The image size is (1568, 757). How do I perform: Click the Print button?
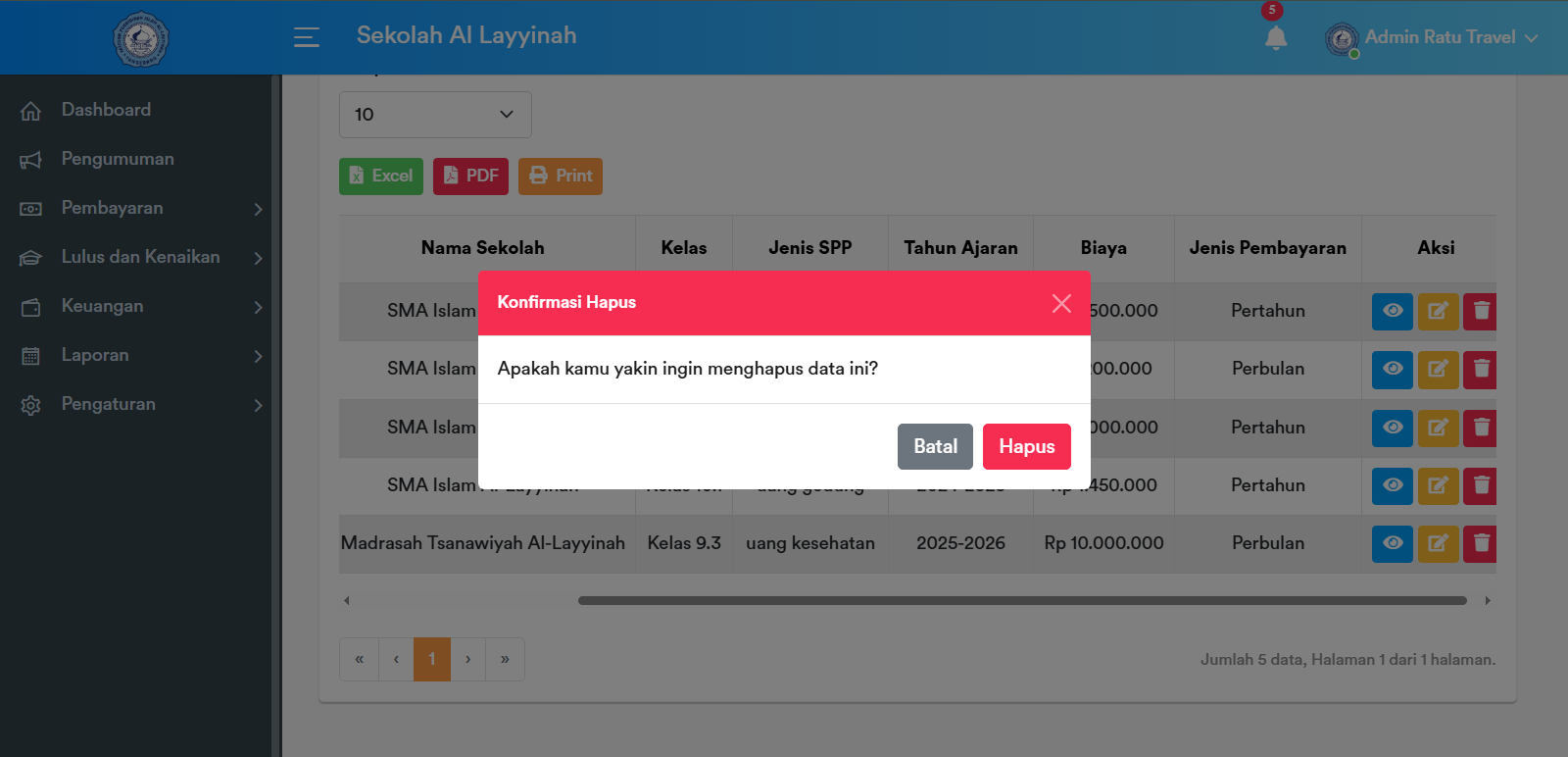click(x=561, y=177)
